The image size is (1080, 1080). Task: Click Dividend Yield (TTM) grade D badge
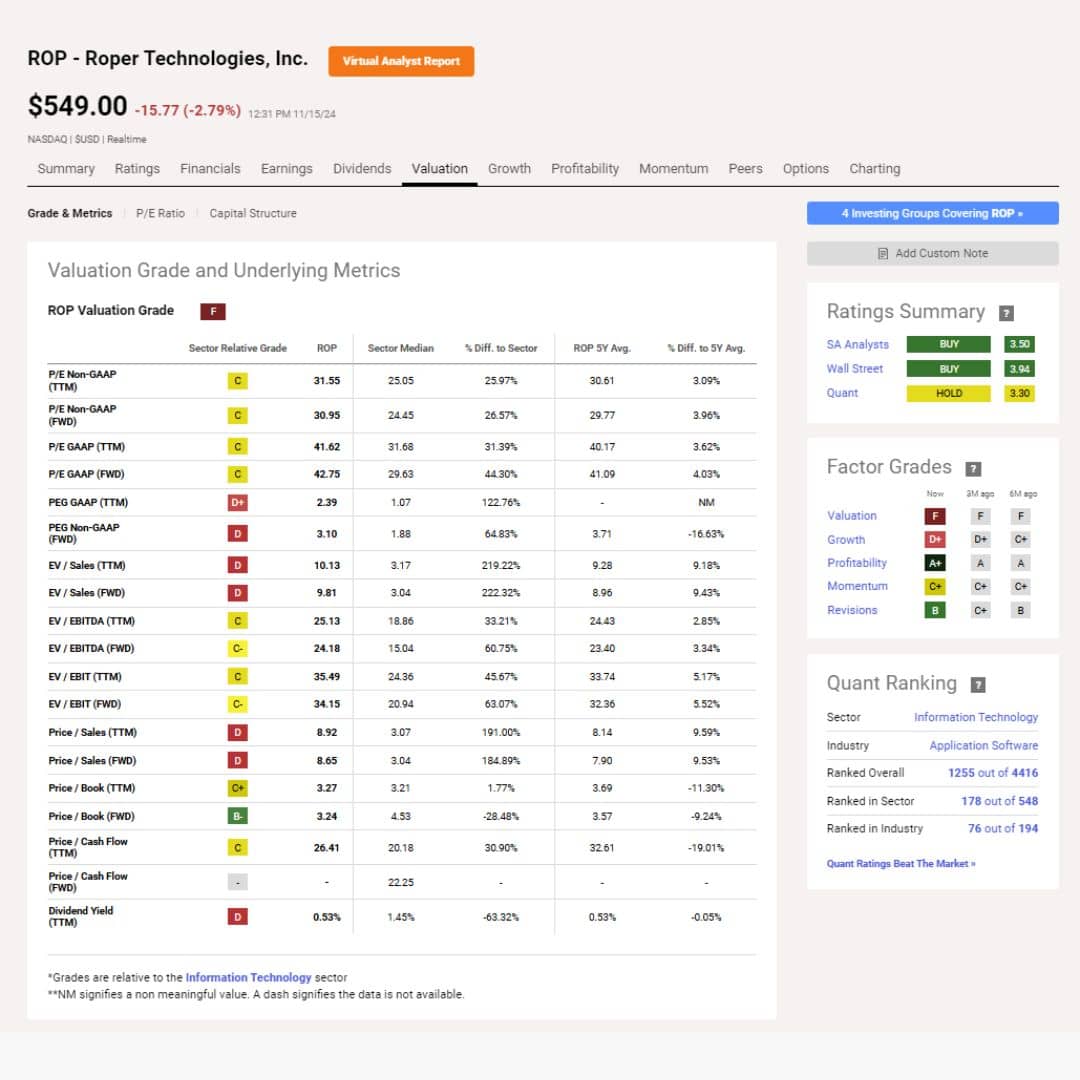pos(238,917)
